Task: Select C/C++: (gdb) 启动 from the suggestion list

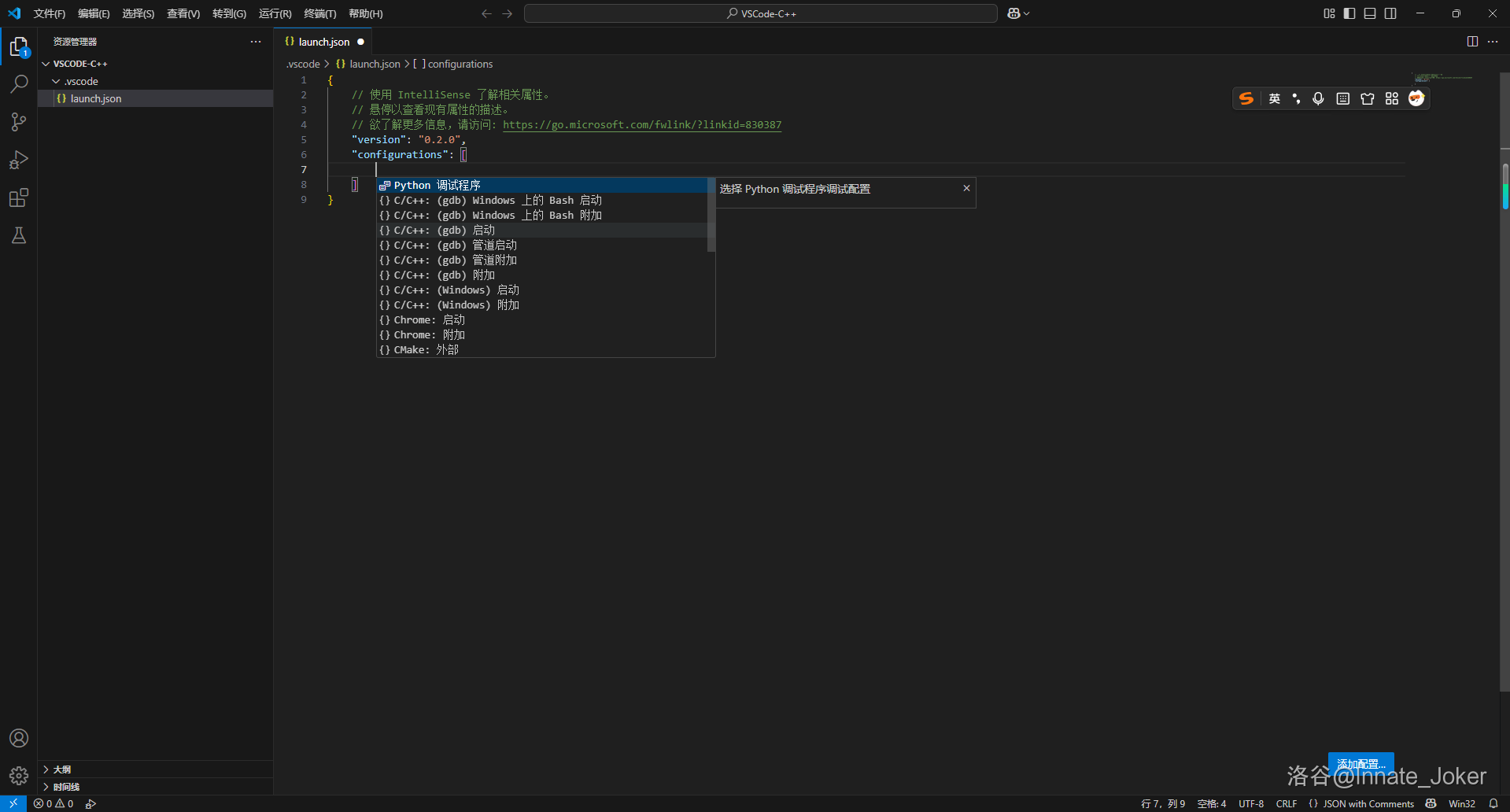Action: 438,230
